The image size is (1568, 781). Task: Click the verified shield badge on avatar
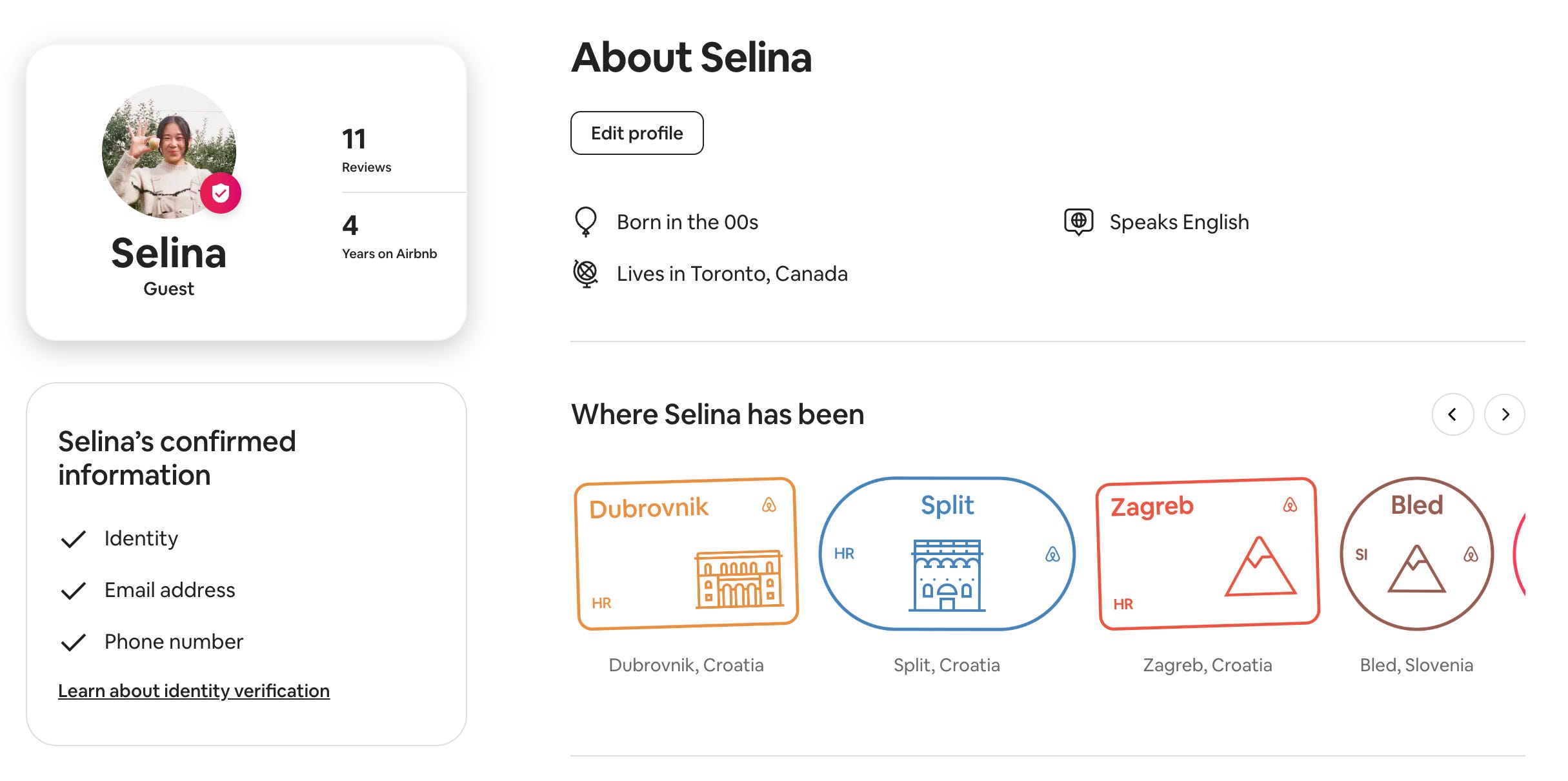click(221, 192)
